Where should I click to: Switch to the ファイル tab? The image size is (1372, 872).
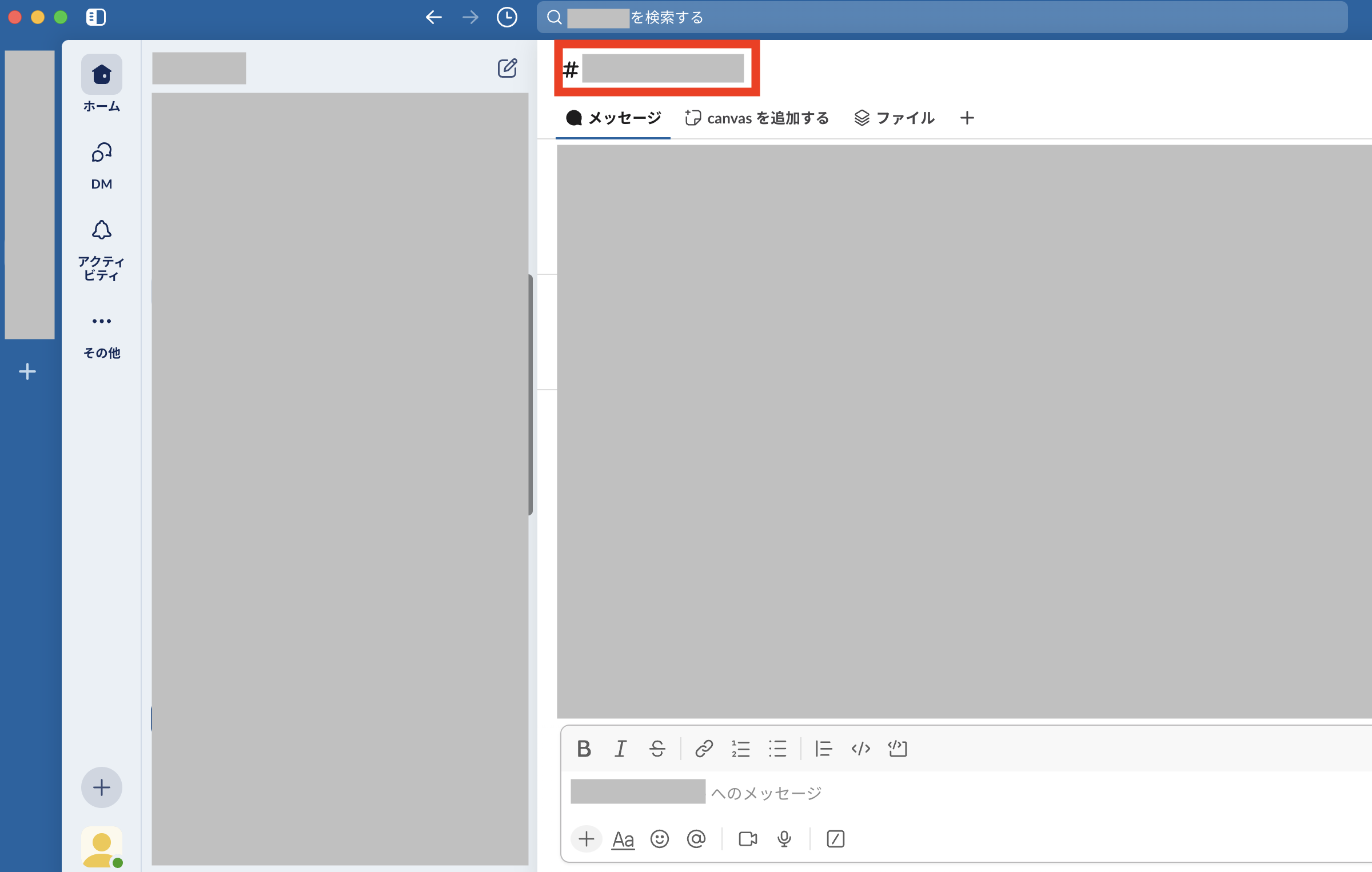pos(894,118)
